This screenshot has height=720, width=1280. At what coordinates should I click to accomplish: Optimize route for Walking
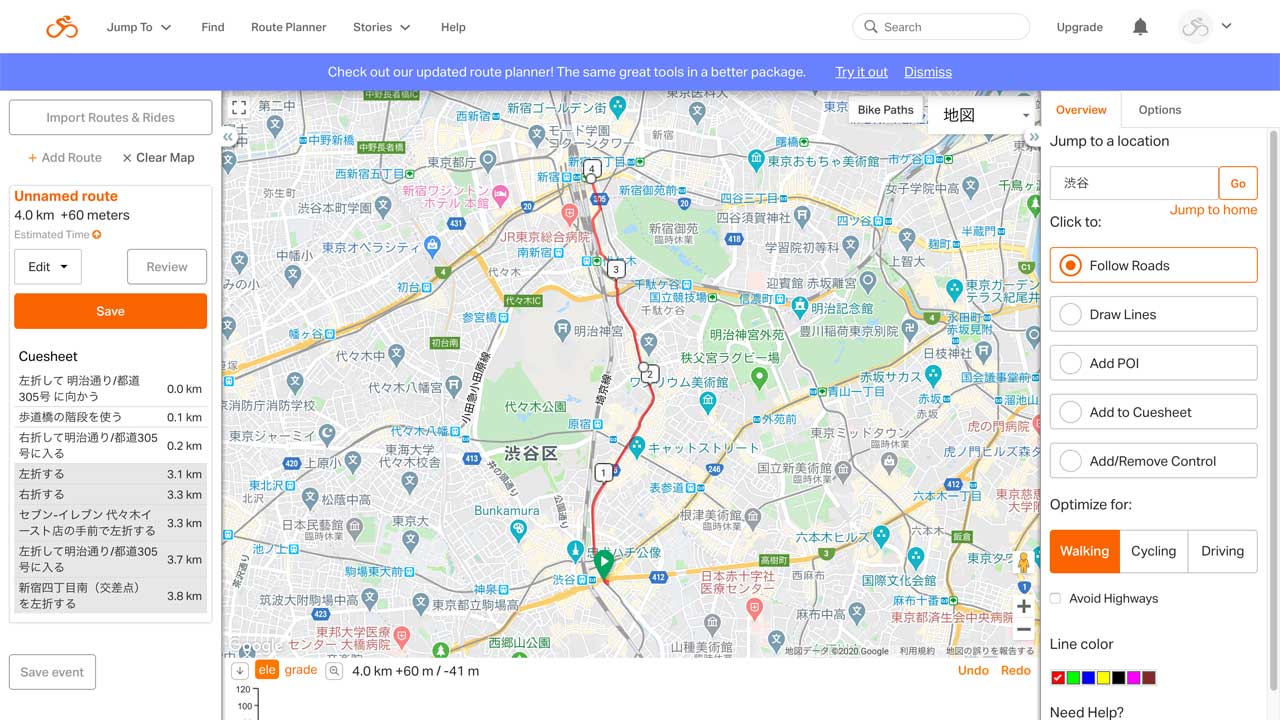pyautogui.click(x=1085, y=551)
